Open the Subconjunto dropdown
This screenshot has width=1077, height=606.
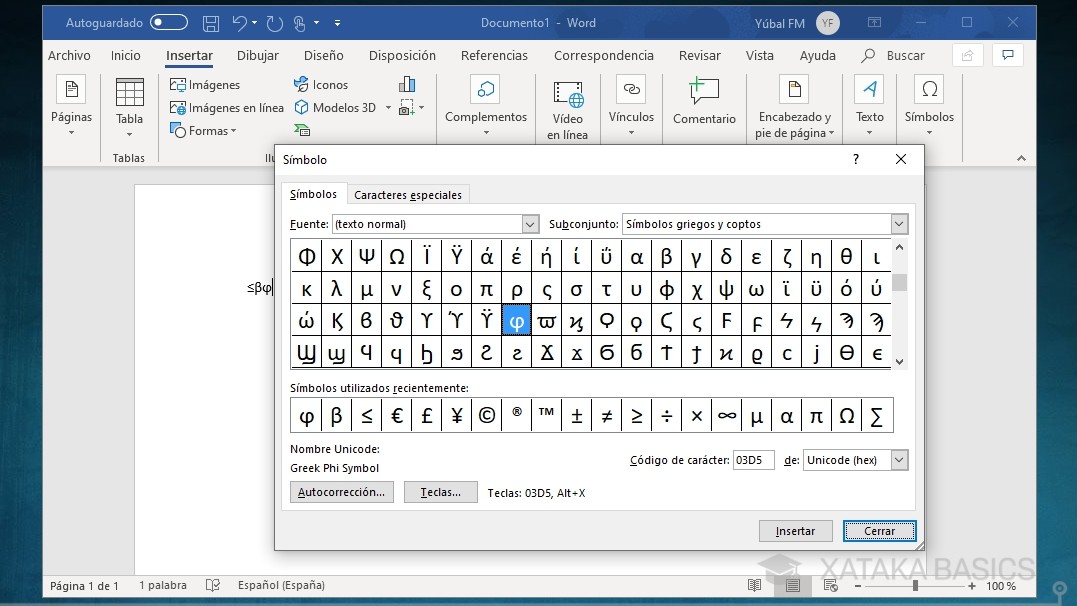point(897,223)
